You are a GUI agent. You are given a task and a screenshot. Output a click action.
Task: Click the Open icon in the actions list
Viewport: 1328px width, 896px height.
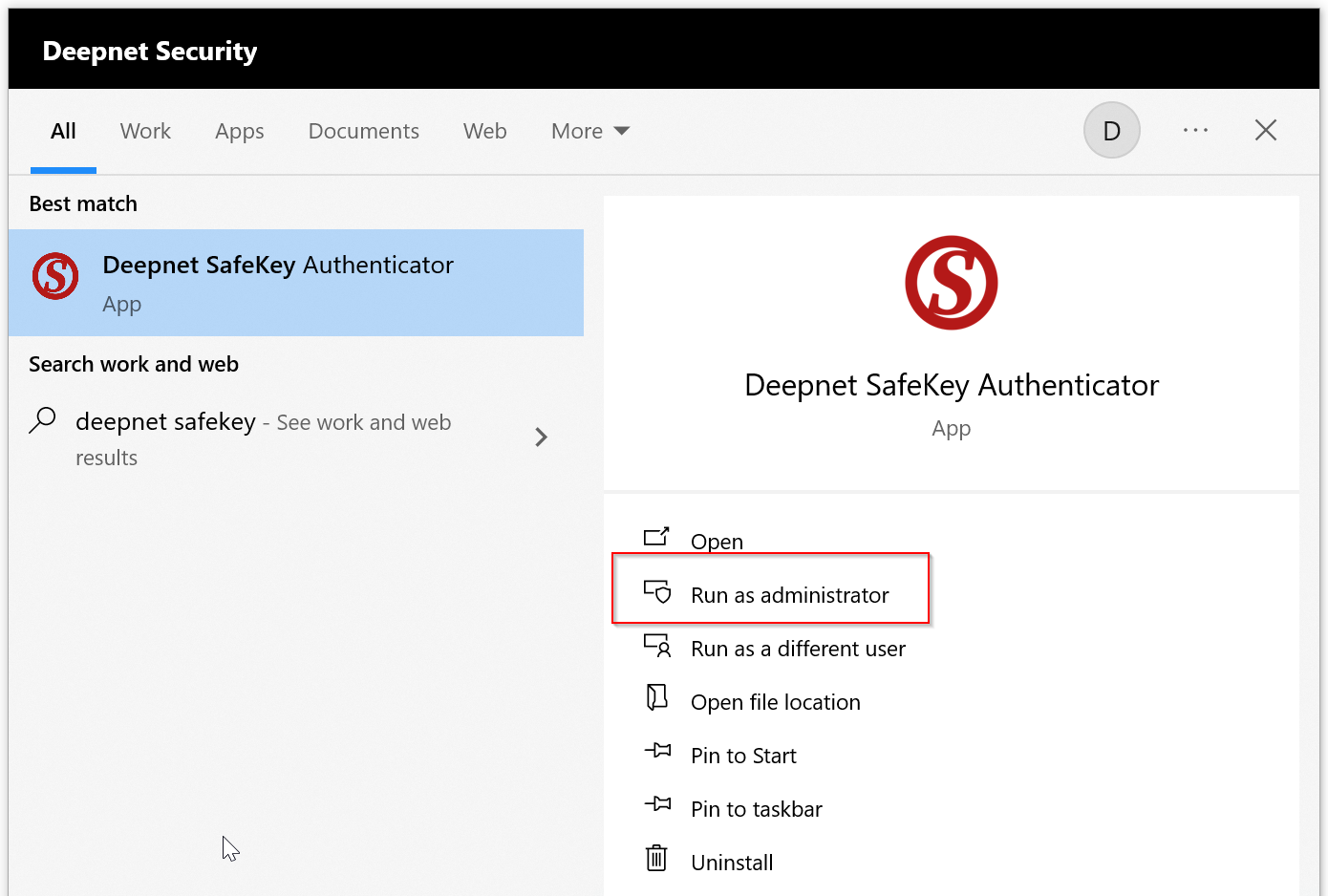coord(656,537)
